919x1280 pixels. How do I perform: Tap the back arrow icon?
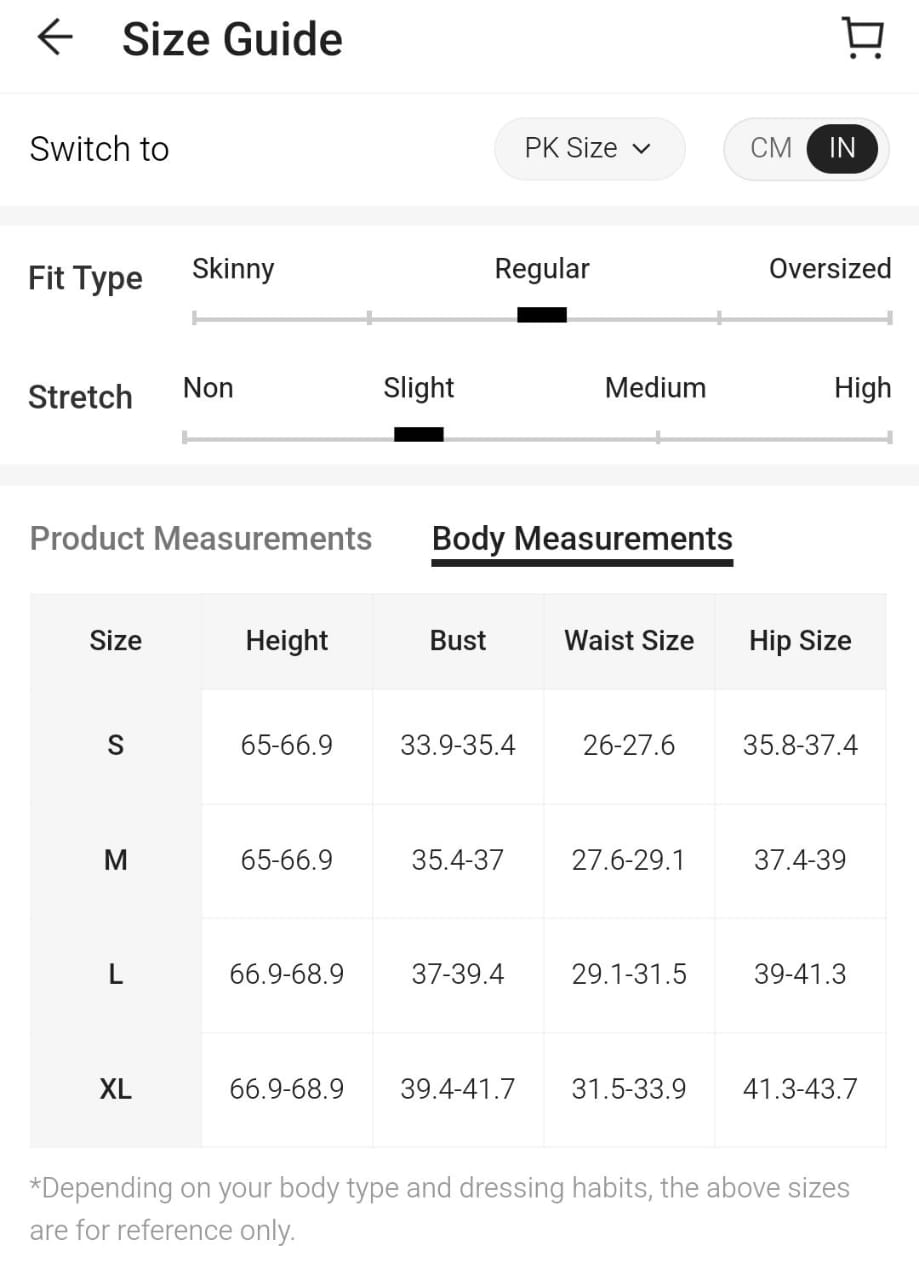(55, 38)
